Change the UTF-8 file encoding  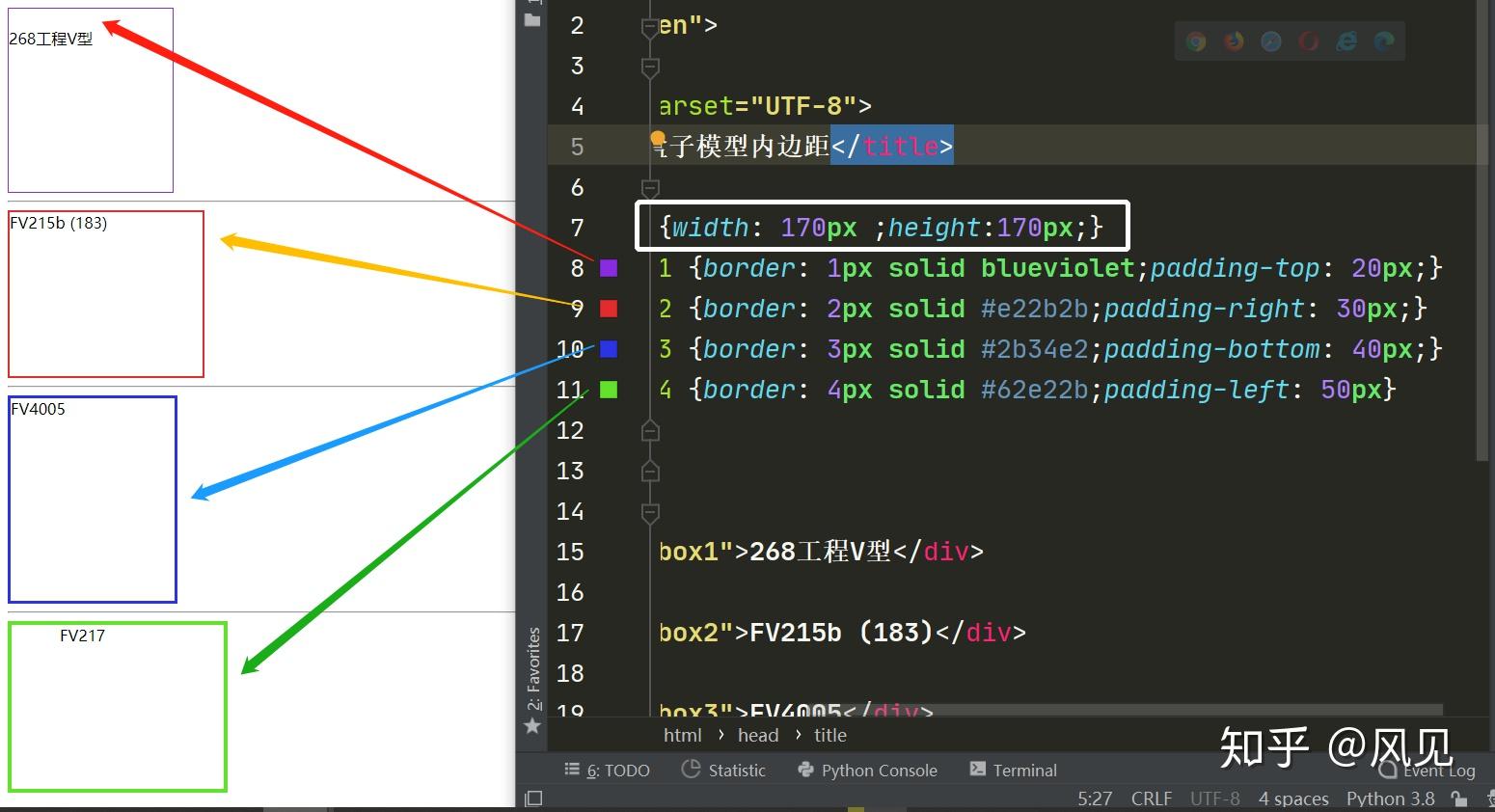click(1215, 798)
